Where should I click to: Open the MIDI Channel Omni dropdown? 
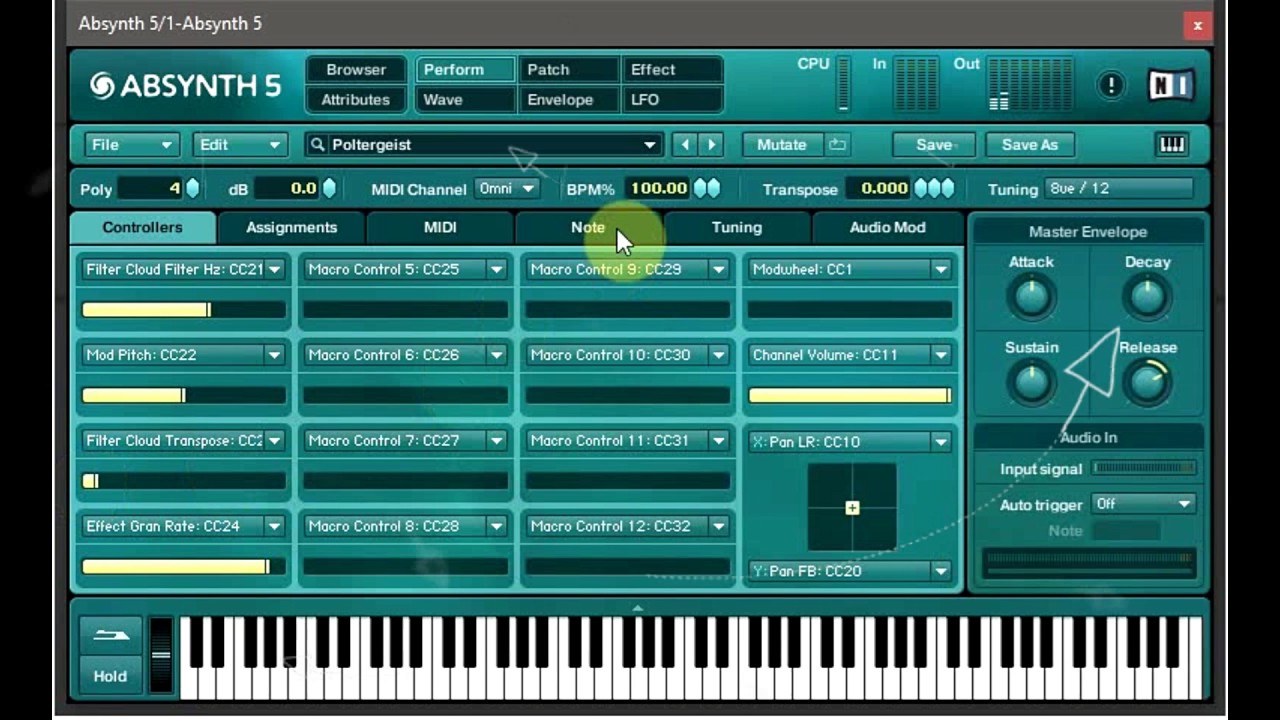tap(507, 188)
